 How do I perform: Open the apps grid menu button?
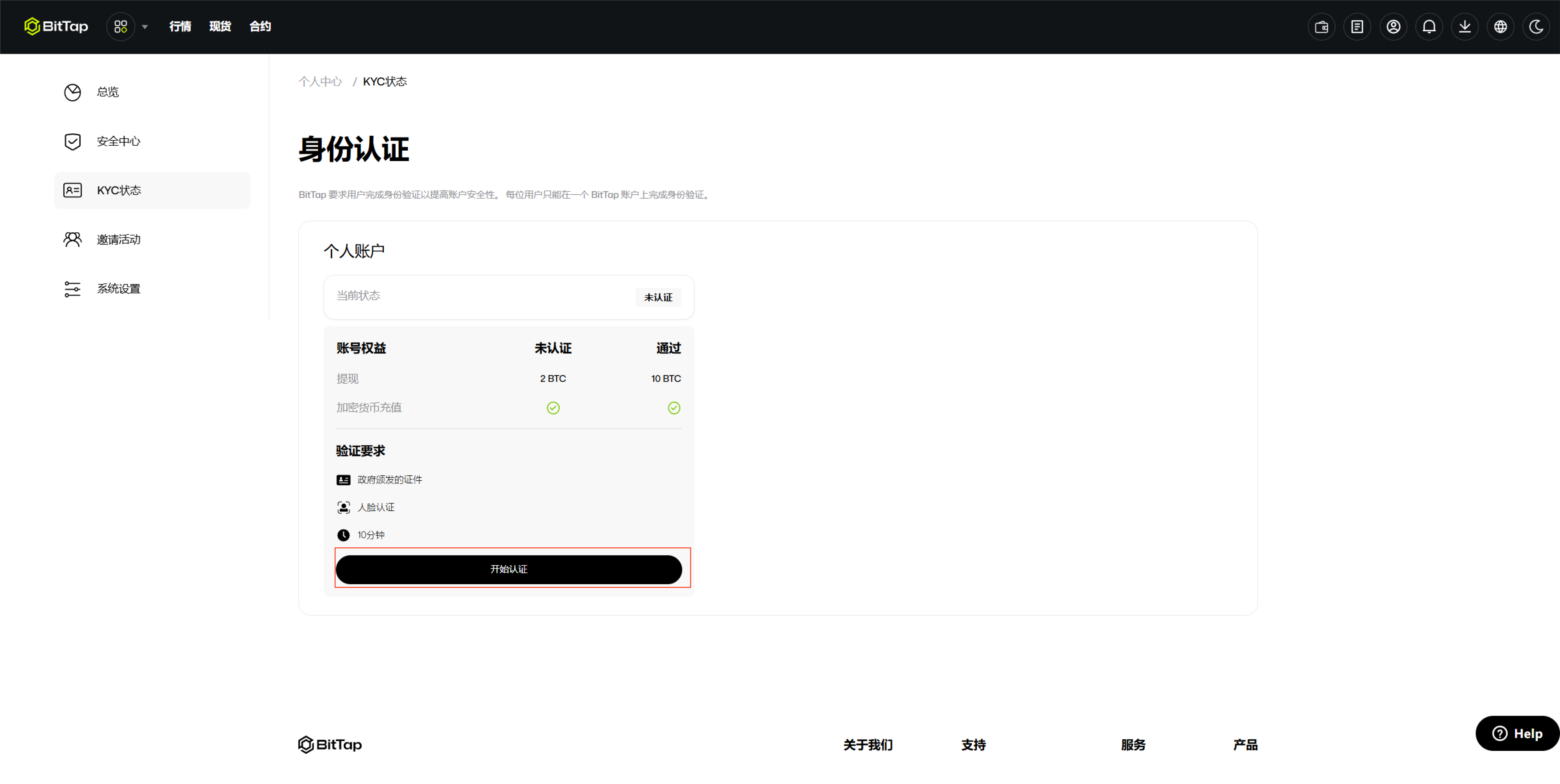pyautogui.click(x=121, y=27)
